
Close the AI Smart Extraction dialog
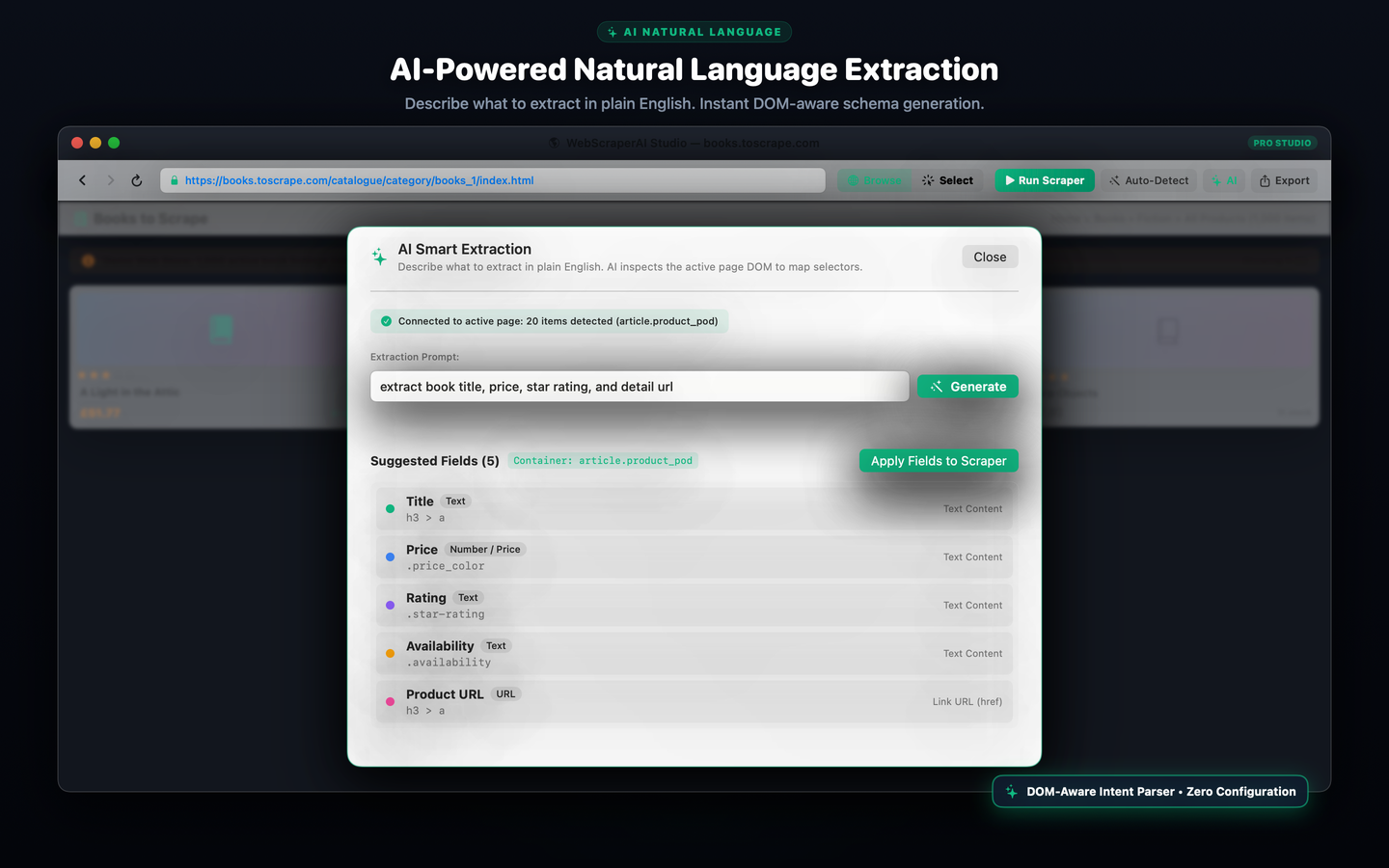990,257
